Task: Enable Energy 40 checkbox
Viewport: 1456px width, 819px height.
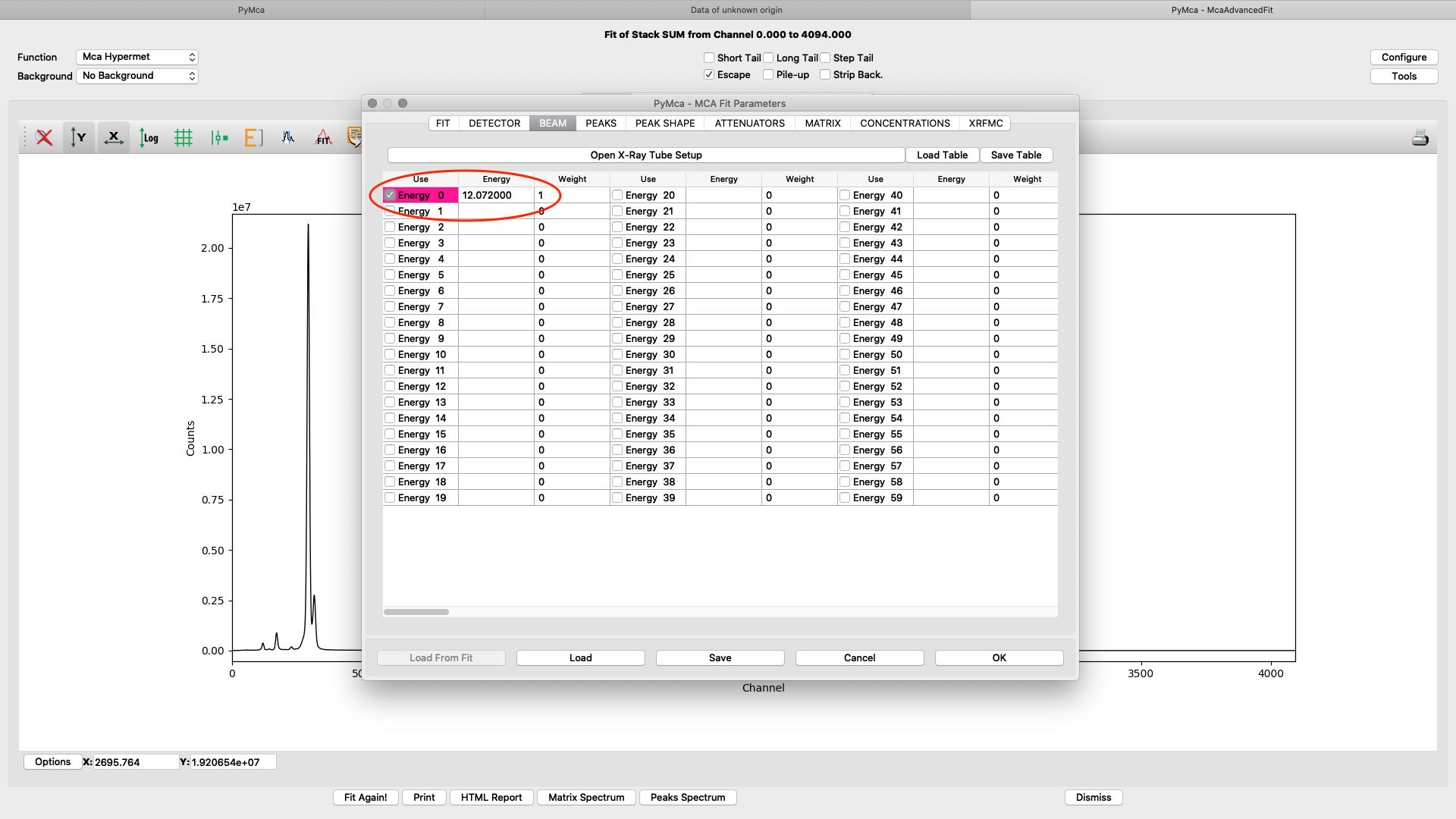Action: tap(845, 195)
